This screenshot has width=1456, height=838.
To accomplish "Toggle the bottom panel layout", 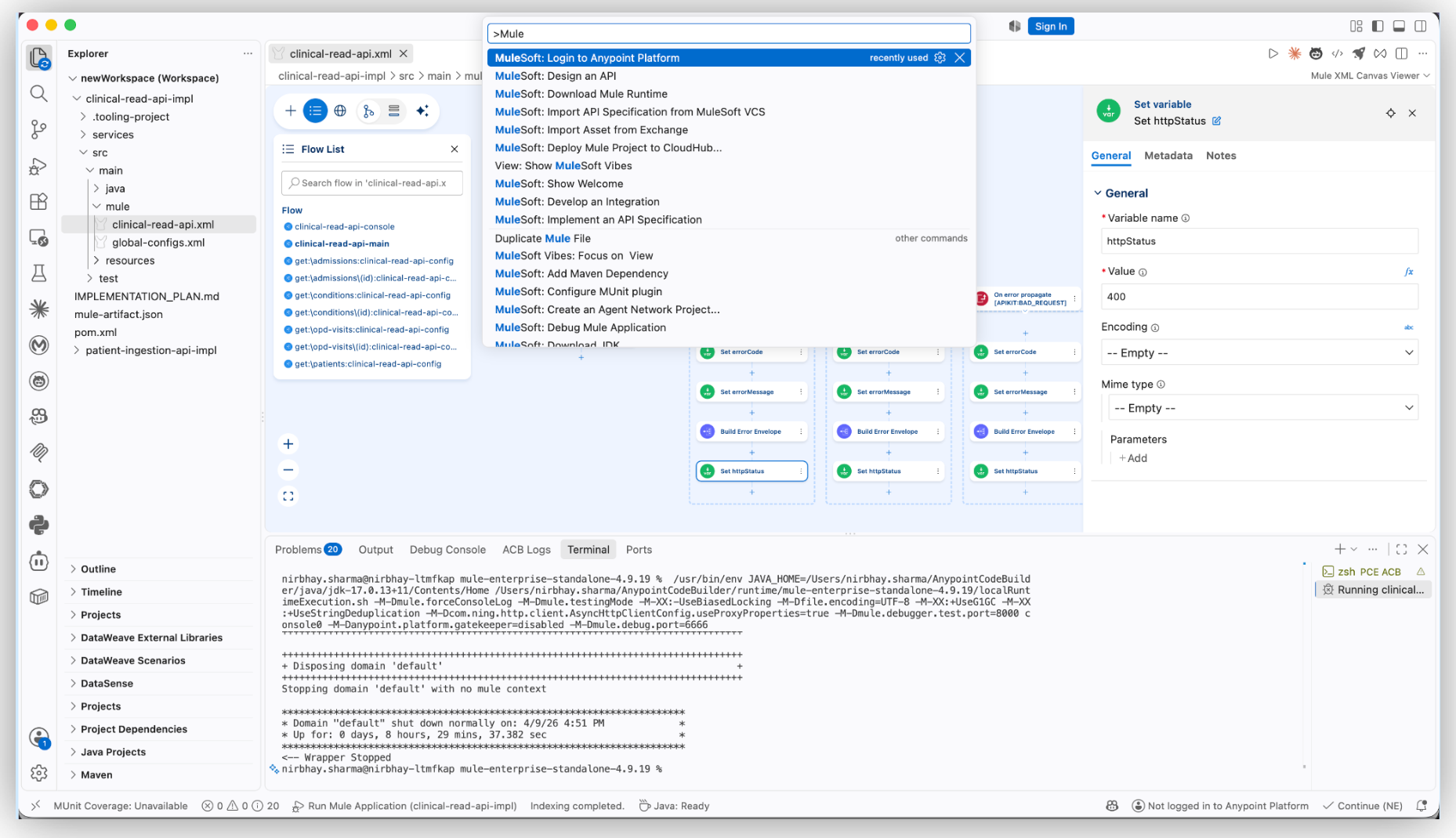I will point(1399,26).
